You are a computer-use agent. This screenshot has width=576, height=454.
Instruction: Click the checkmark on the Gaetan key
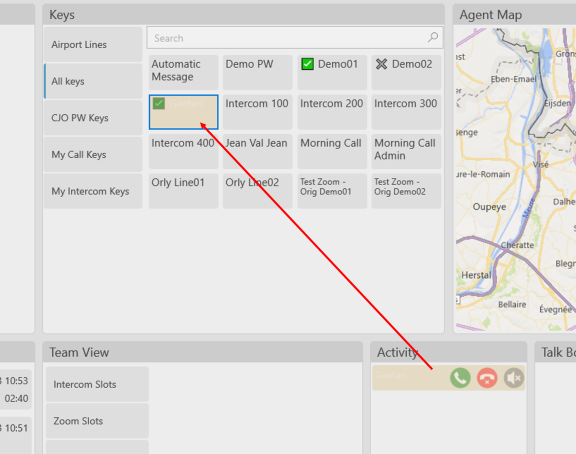[159, 103]
